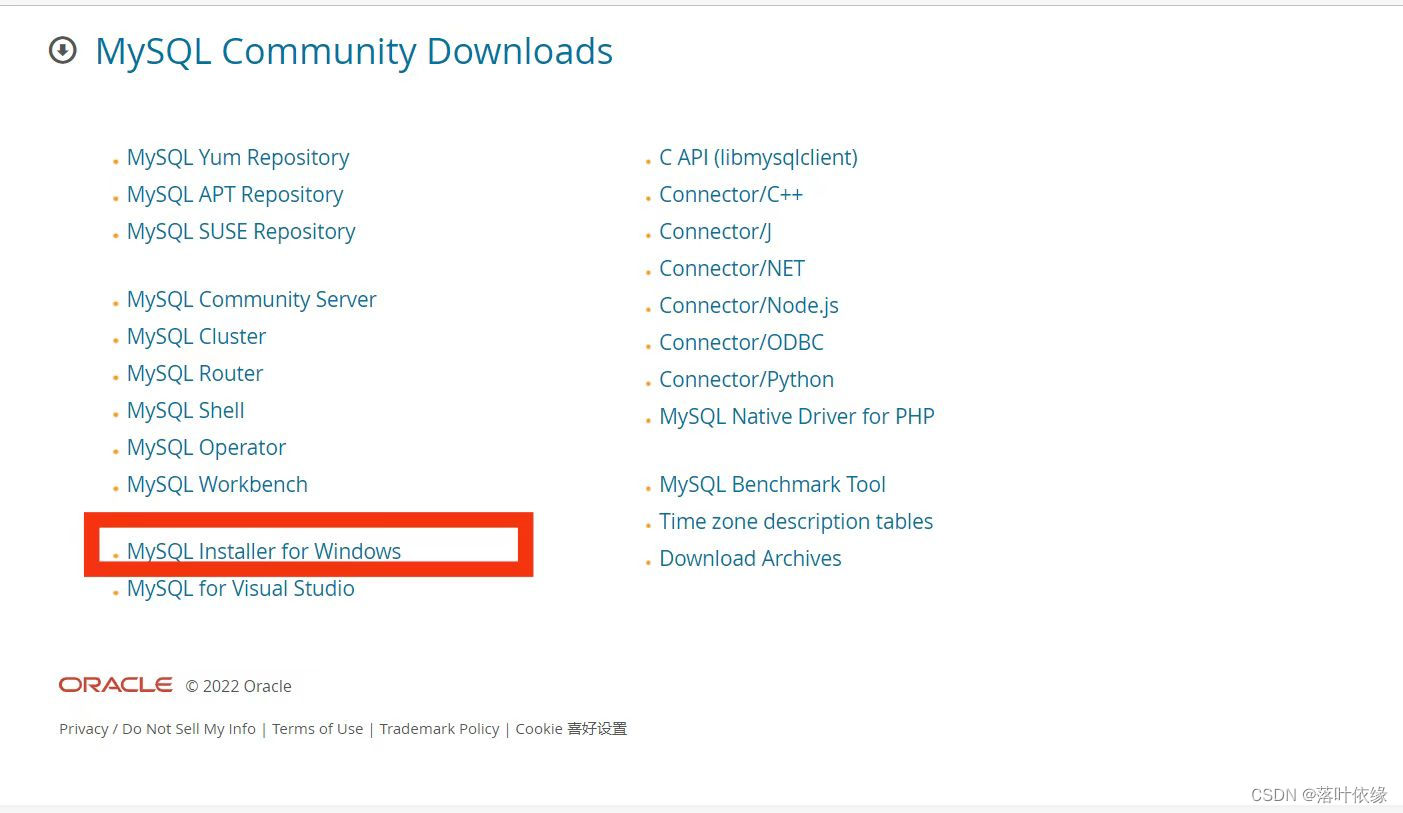The height and width of the screenshot is (813, 1403).
Task: Open the MySQL Operator link
Action: click(x=207, y=448)
